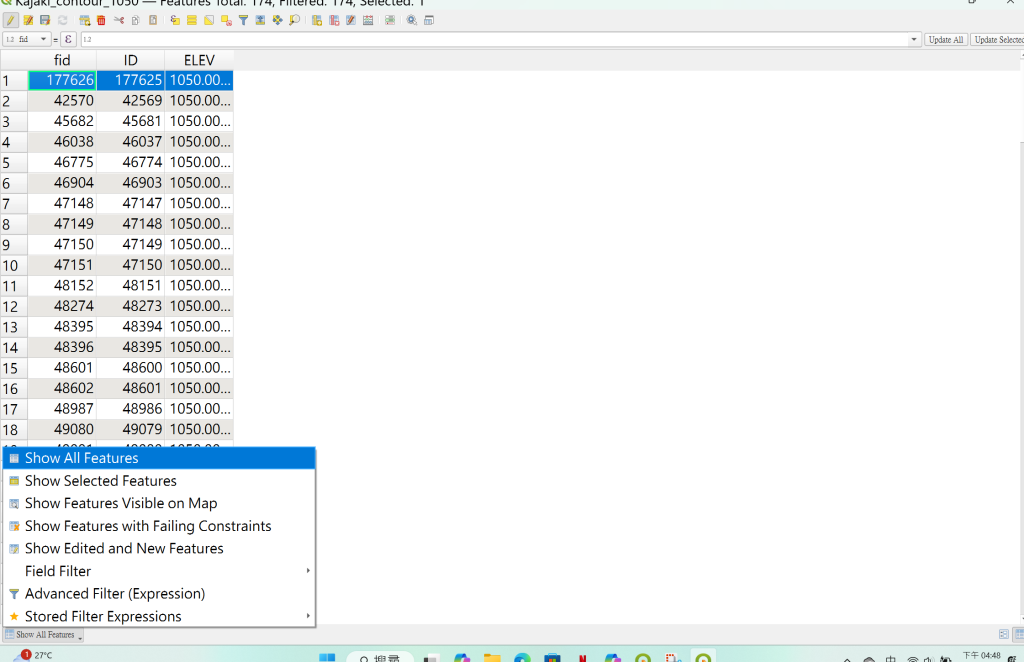1024x662 pixels.
Task: Dock the attribute table window
Action: [x=429, y=20]
